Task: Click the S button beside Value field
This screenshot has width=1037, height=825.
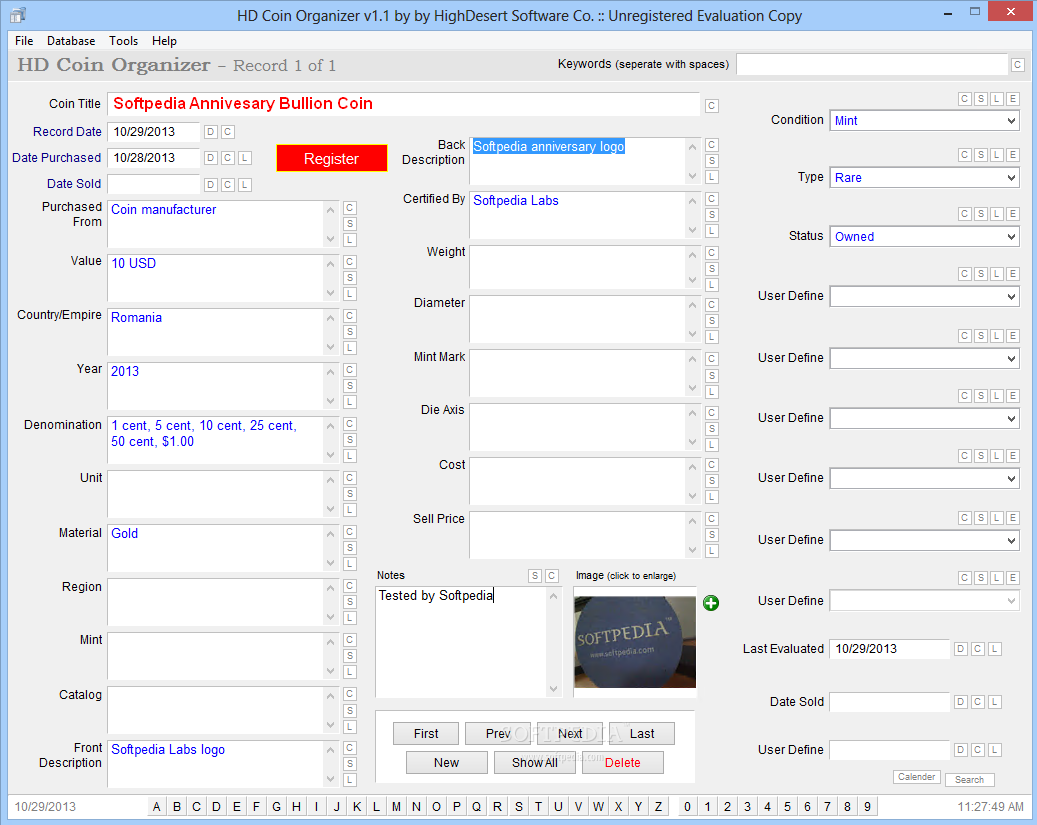Action: (350, 278)
